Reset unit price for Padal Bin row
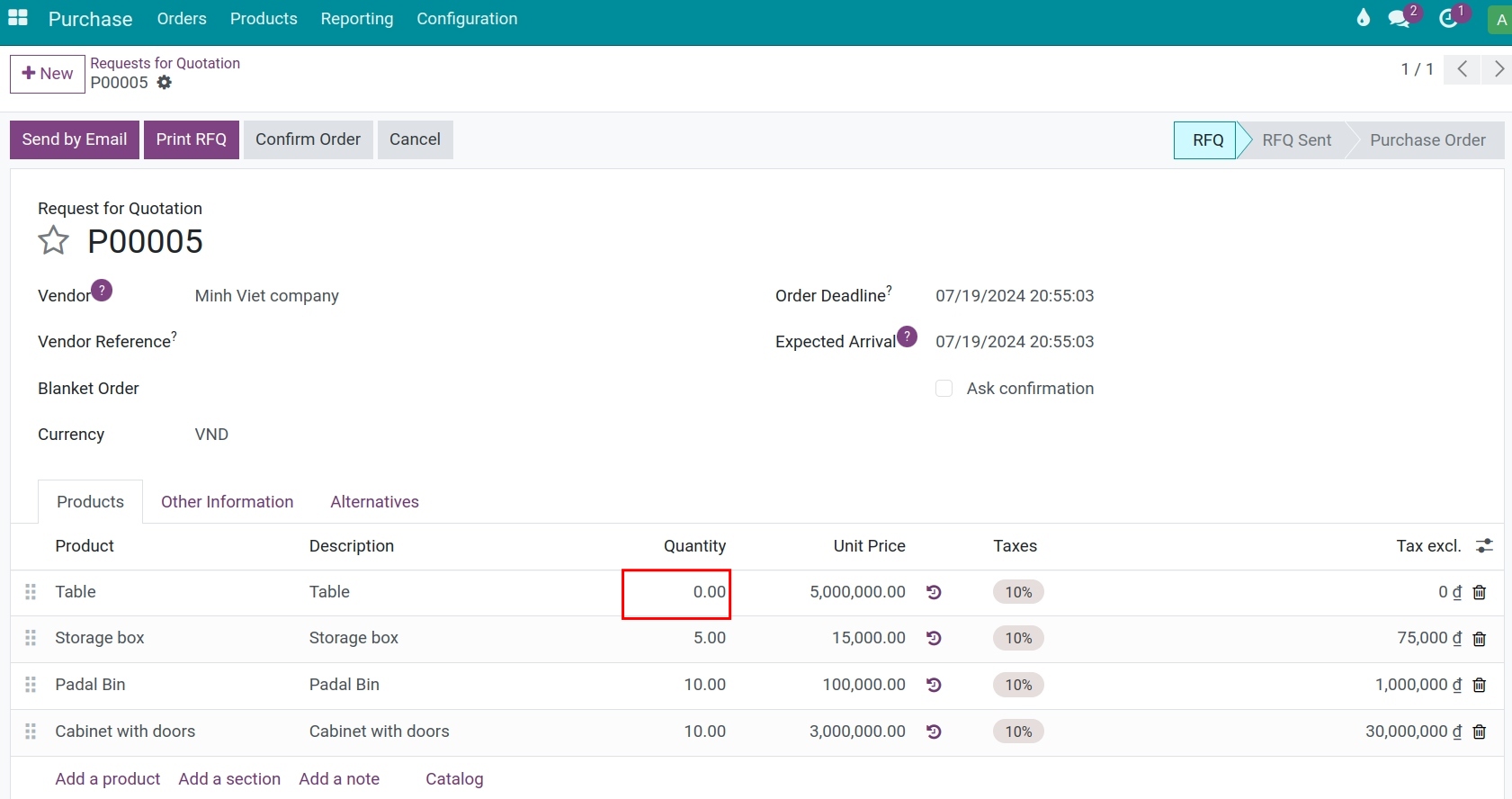1512x799 pixels. [x=934, y=685]
